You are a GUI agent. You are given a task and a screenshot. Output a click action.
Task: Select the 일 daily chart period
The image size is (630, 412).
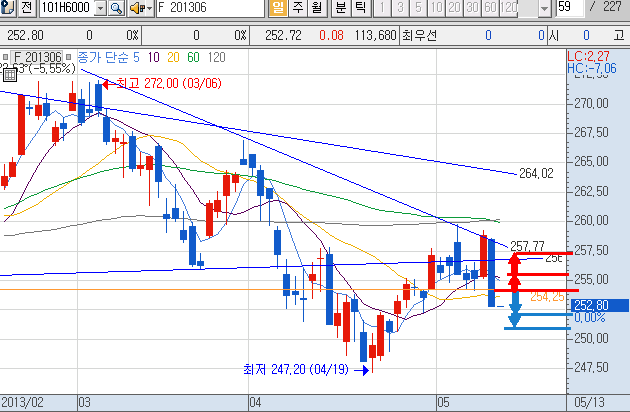pyautogui.click(x=278, y=8)
